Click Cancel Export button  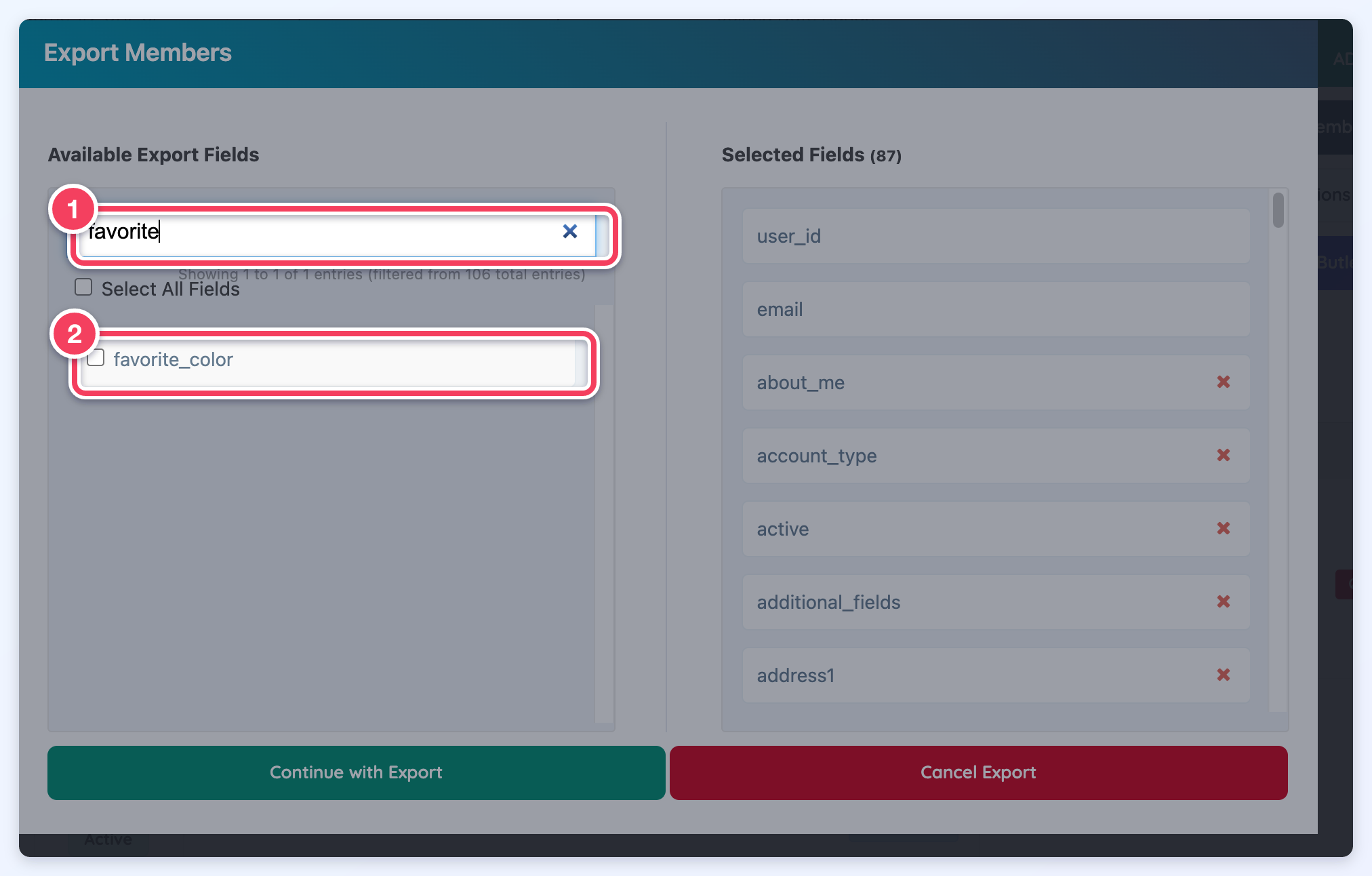[x=978, y=773]
